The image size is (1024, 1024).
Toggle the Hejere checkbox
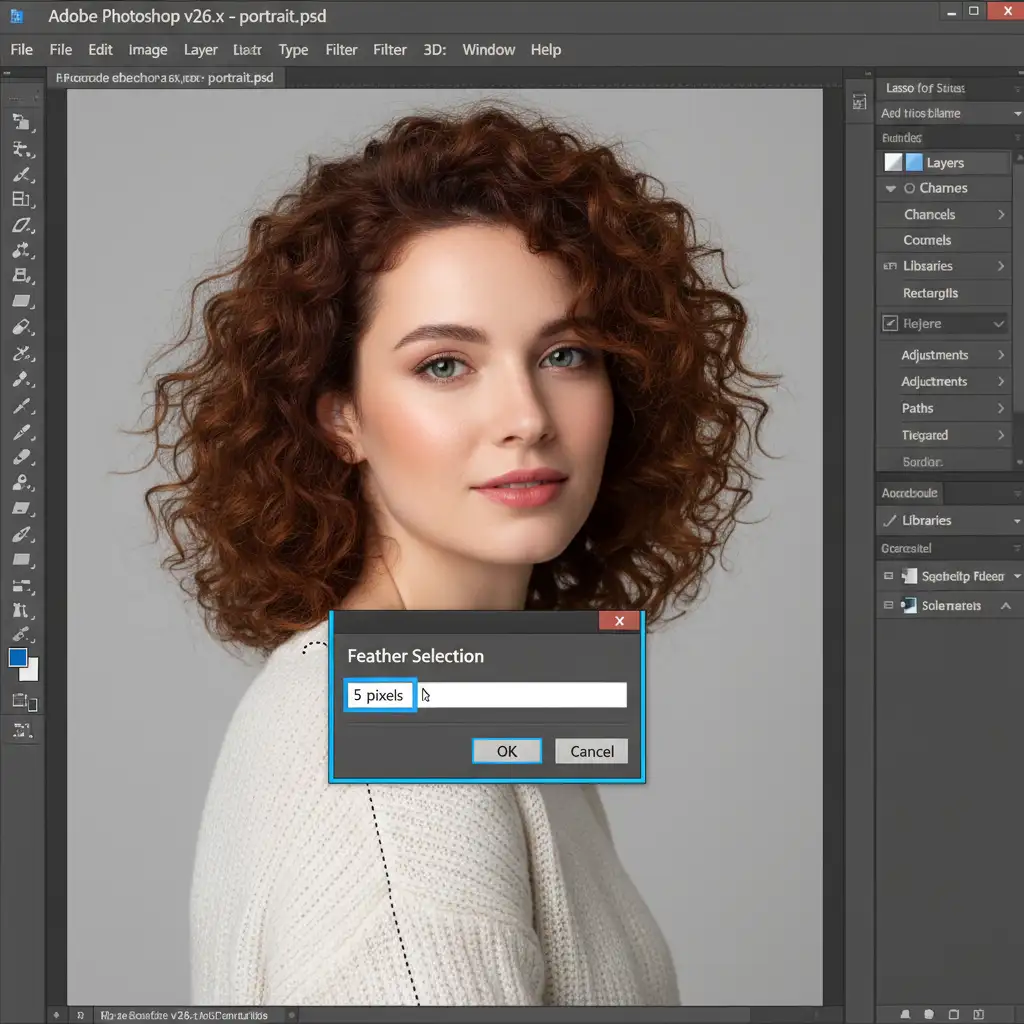coord(890,323)
